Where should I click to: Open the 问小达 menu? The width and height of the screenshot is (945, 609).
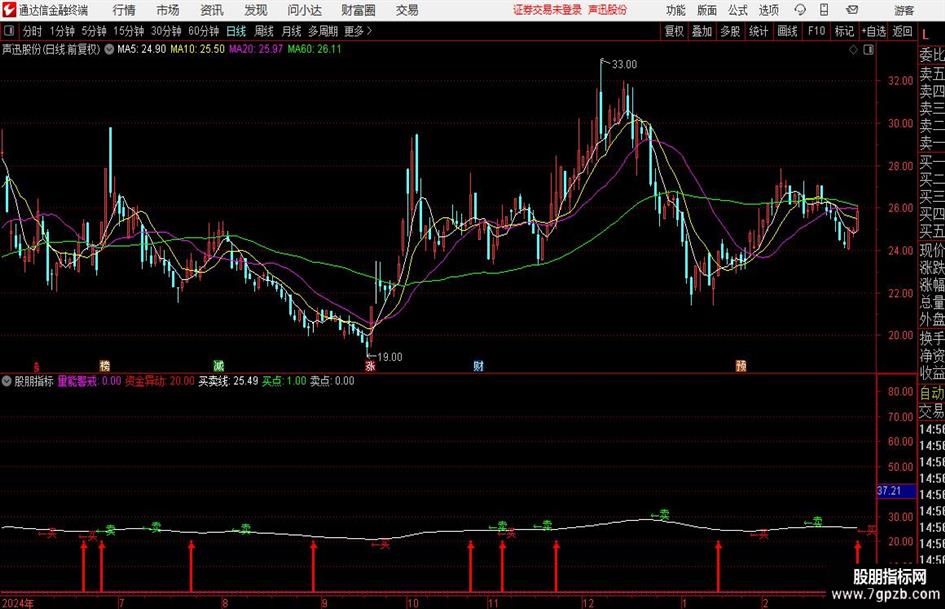[304, 10]
